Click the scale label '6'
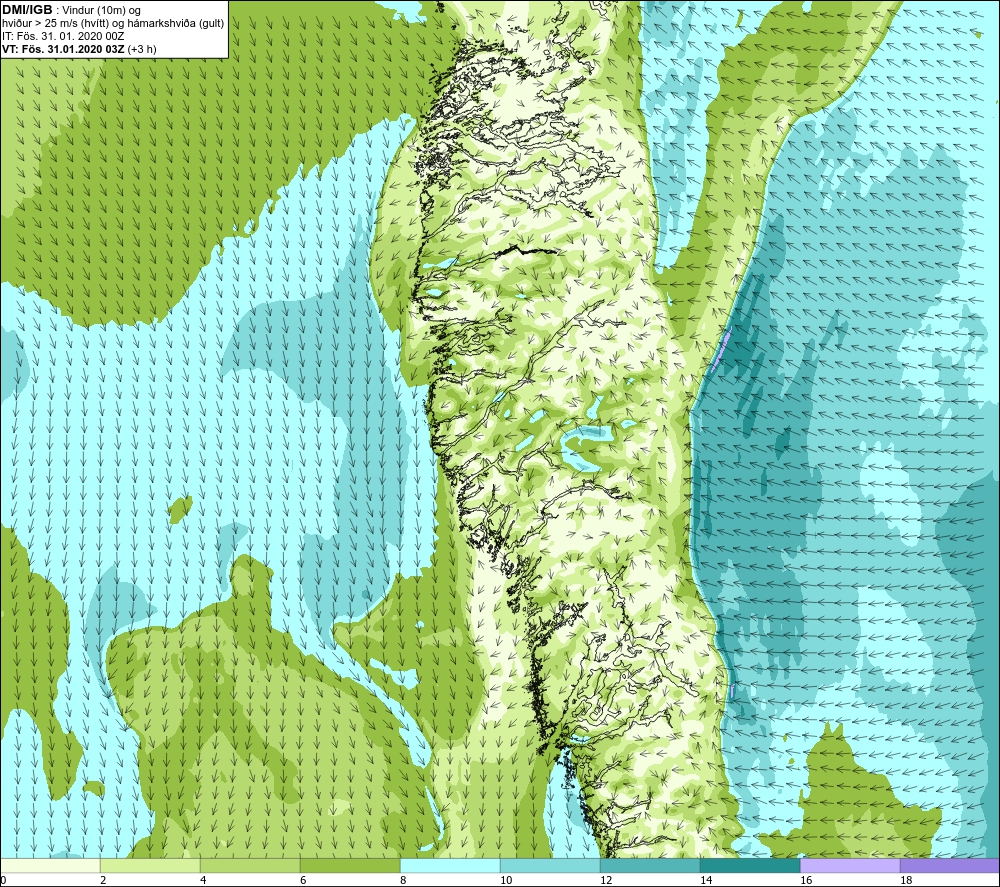Viewport: 1000px width, 887px height. [x=303, y=880]
